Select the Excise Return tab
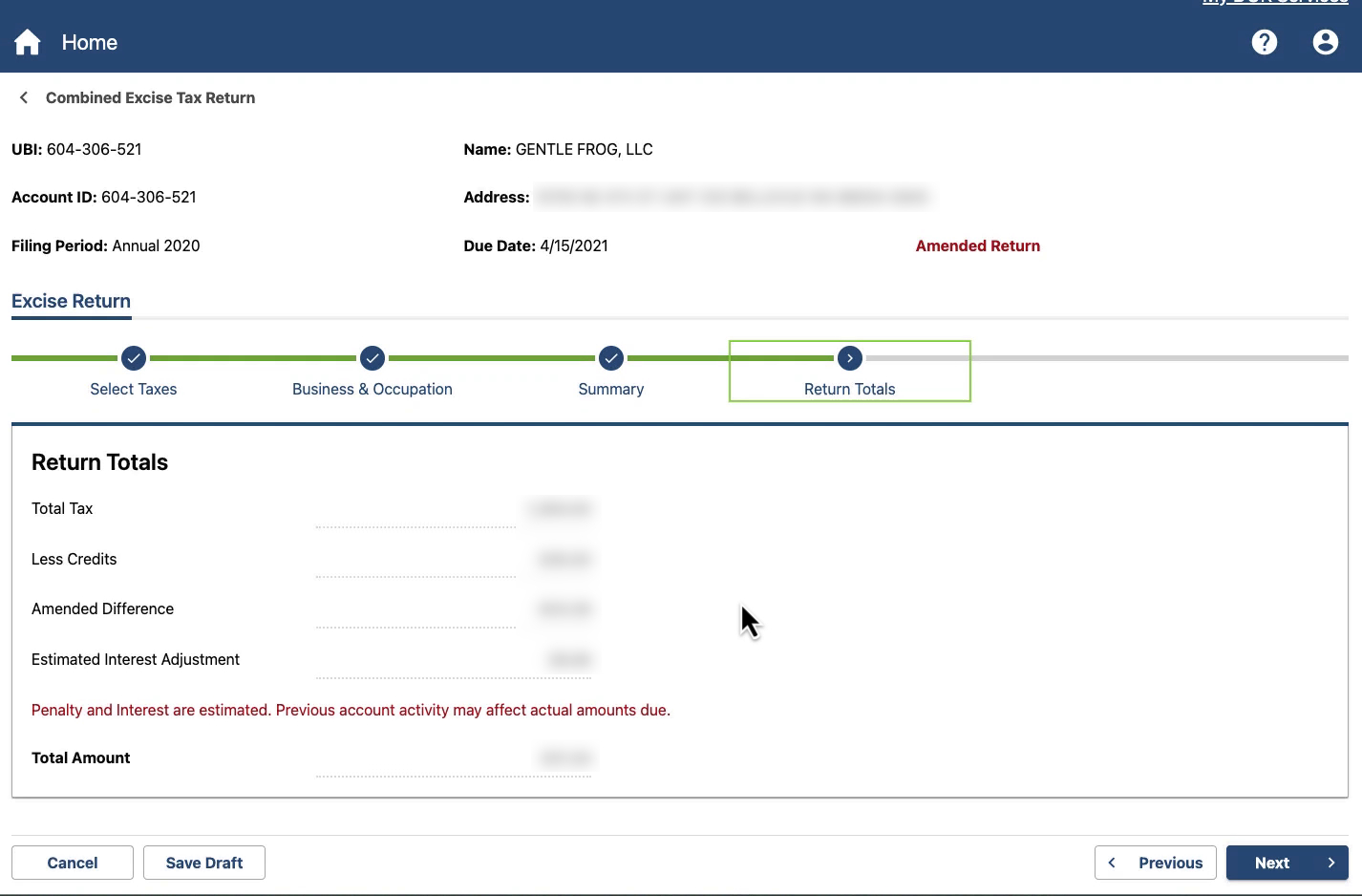Viewport: 1362px width, 896px height. point(71,301)
